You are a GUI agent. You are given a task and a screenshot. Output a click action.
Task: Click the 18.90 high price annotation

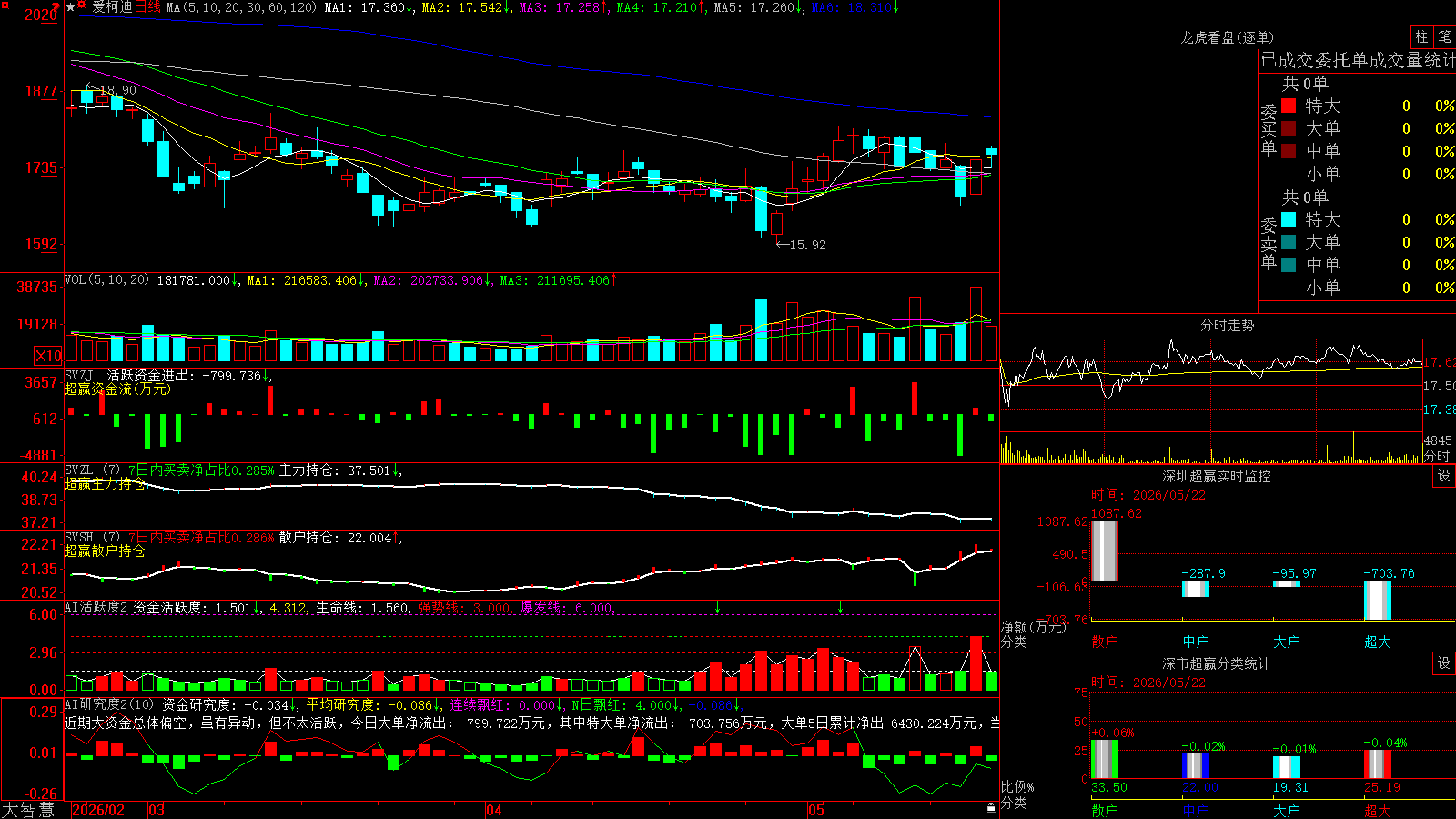point(118,90)
